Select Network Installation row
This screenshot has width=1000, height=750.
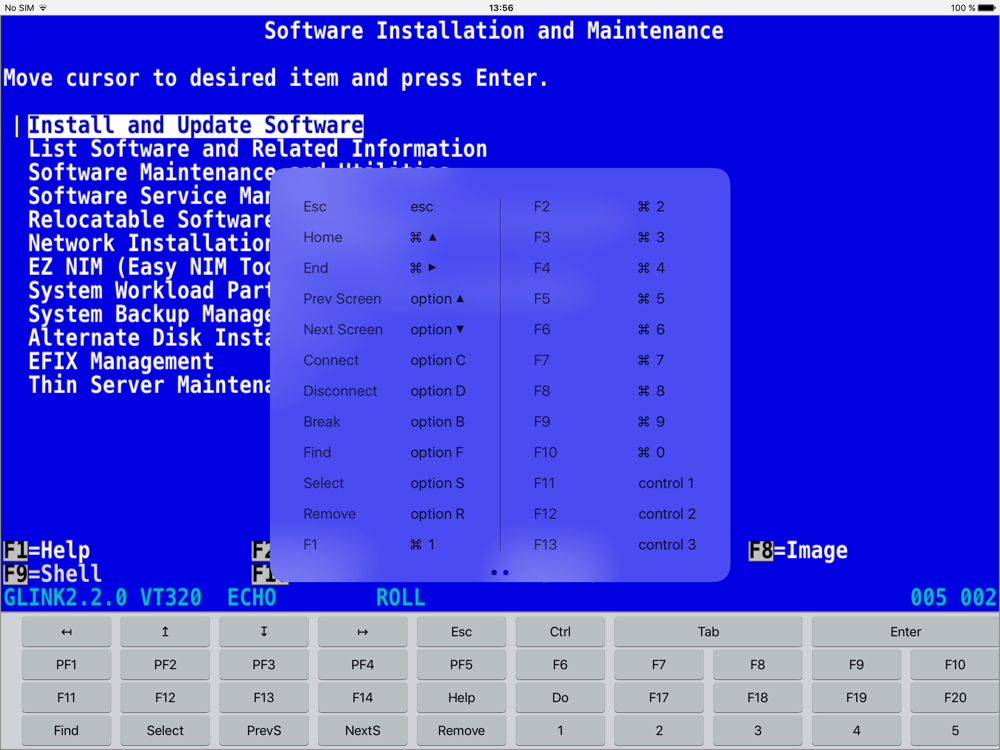pos(149,244)
